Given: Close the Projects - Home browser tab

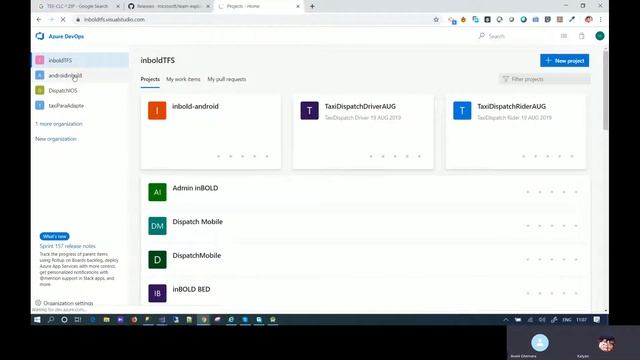Looking at the screenshot, I should (x=298, y=6).
